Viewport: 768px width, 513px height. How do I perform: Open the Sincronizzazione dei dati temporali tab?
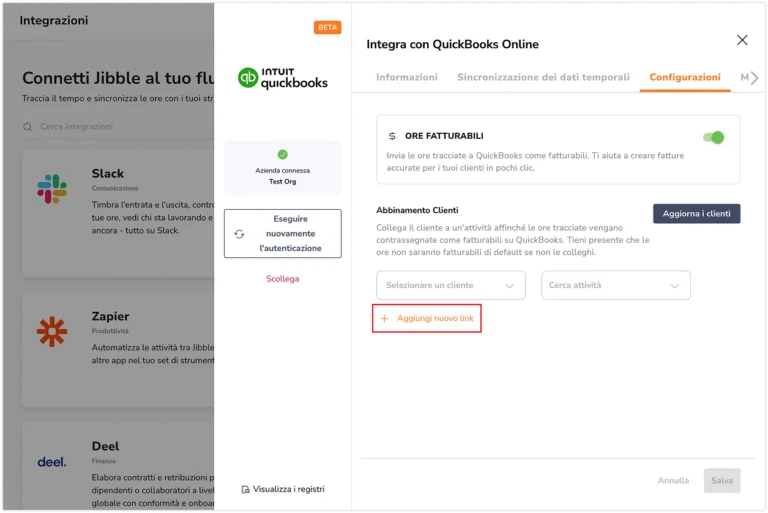(543, 77)
